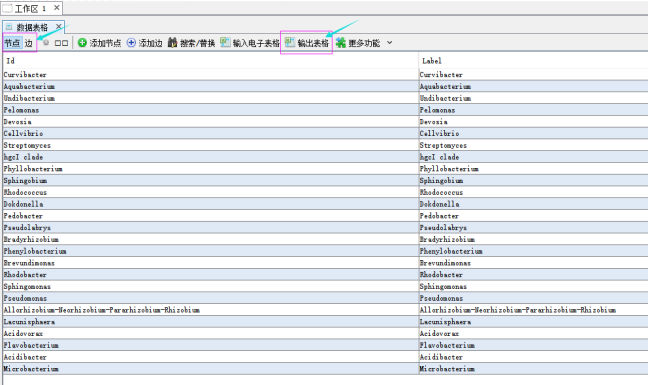
Task: Select the Streptomyces Id cell
Action: 211,145
